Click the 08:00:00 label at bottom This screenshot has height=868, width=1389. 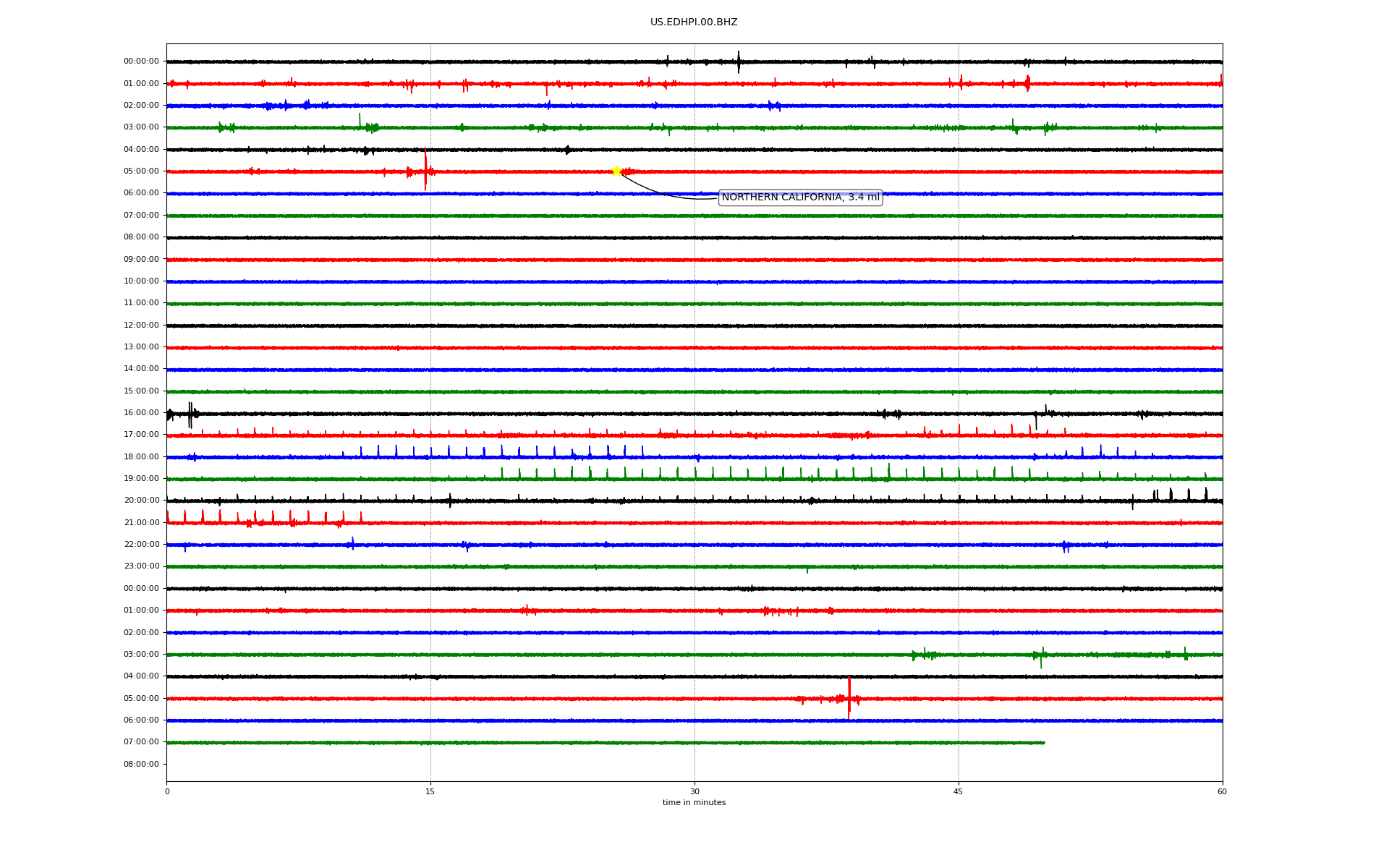tap(141, 765)
